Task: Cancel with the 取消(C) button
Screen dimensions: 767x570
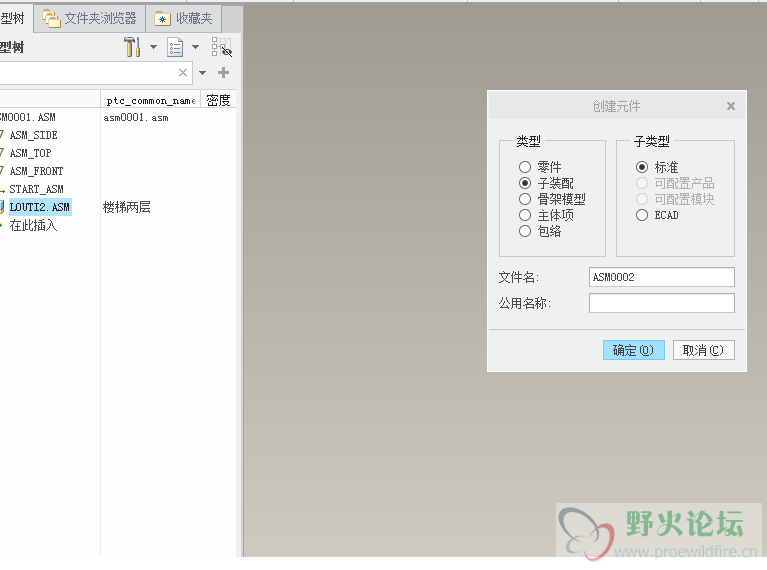Action: tap(703, 350)
